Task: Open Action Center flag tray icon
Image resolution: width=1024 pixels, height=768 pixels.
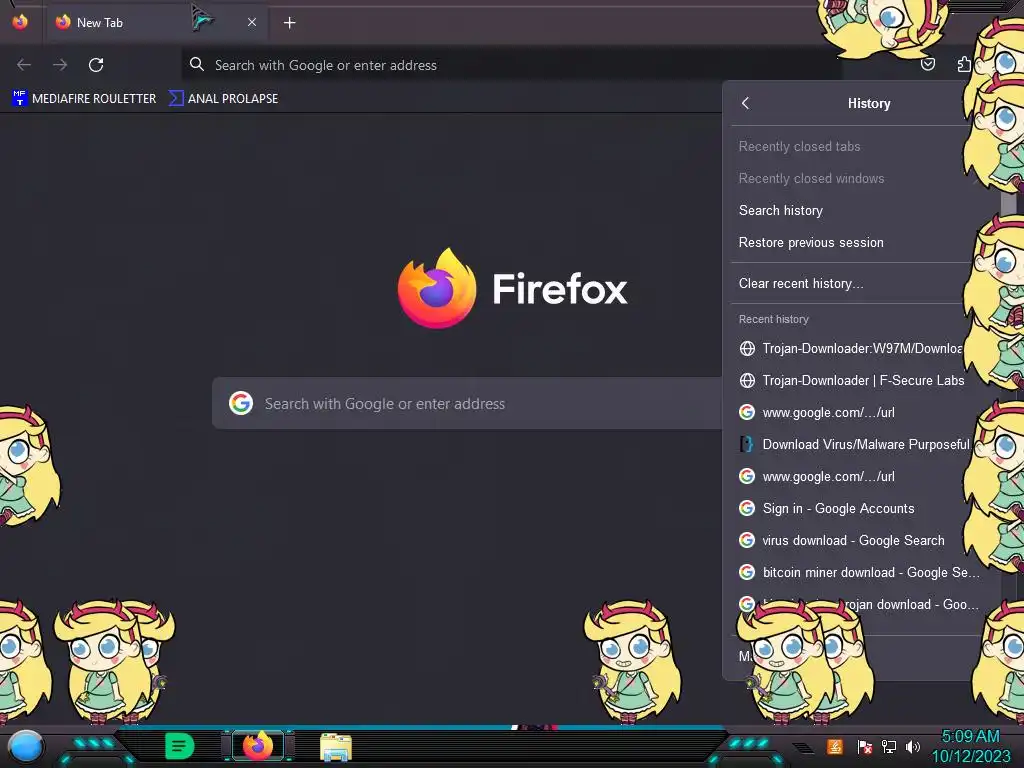Action: point(864,746)
